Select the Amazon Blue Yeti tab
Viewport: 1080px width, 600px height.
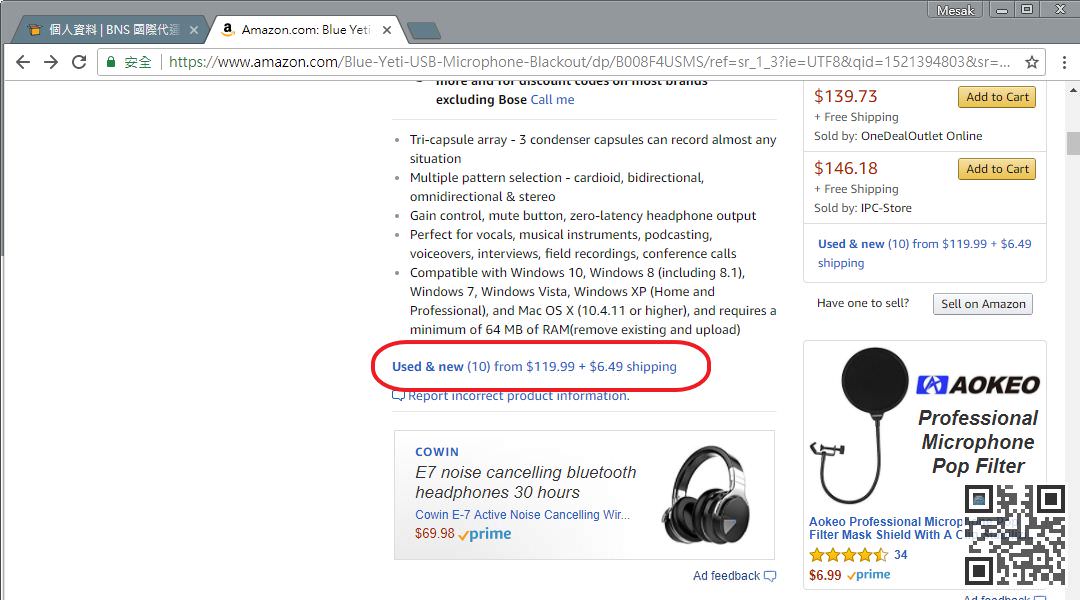tap(300, 30)
